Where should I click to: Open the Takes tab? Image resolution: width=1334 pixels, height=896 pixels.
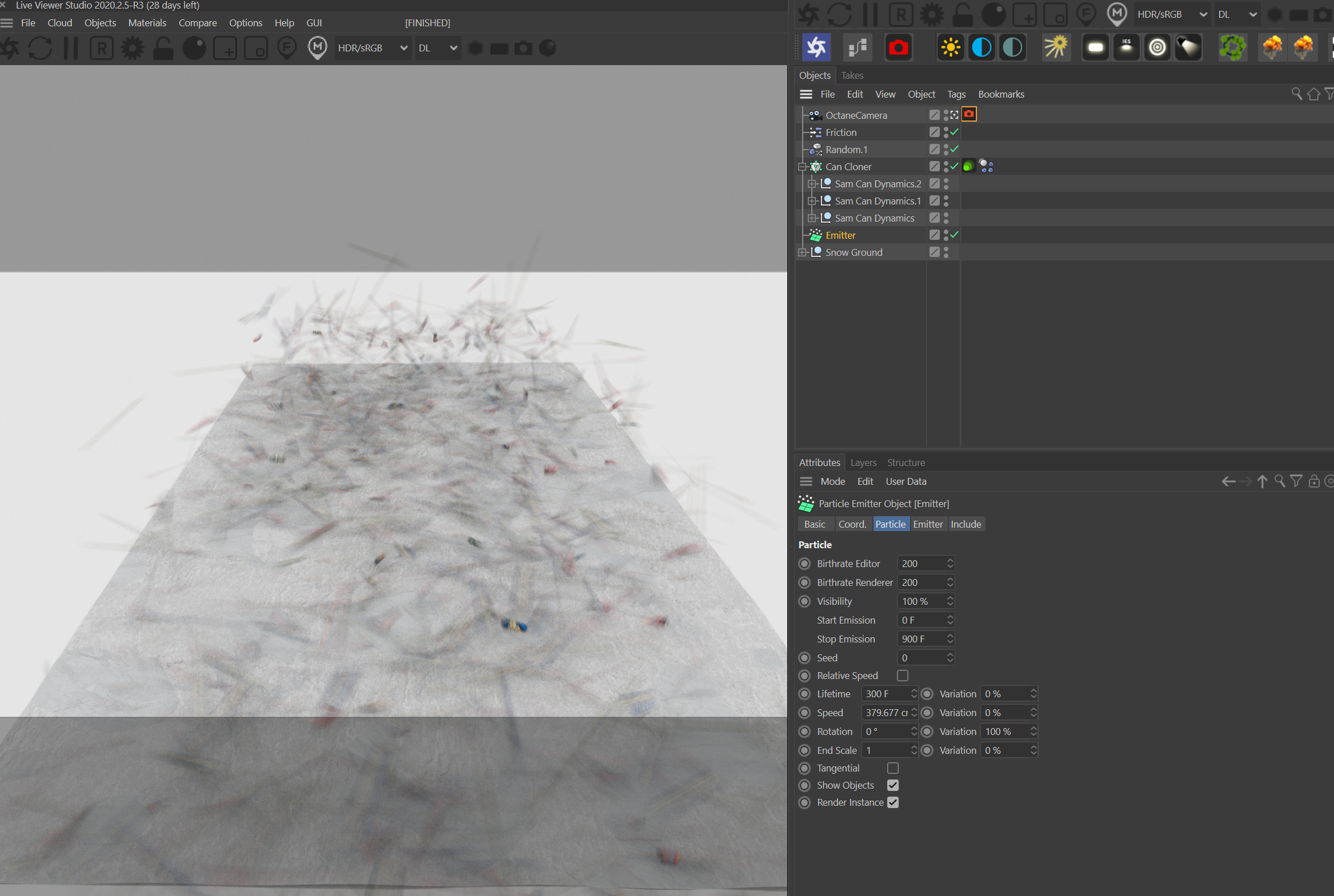(x=852, y=75)
